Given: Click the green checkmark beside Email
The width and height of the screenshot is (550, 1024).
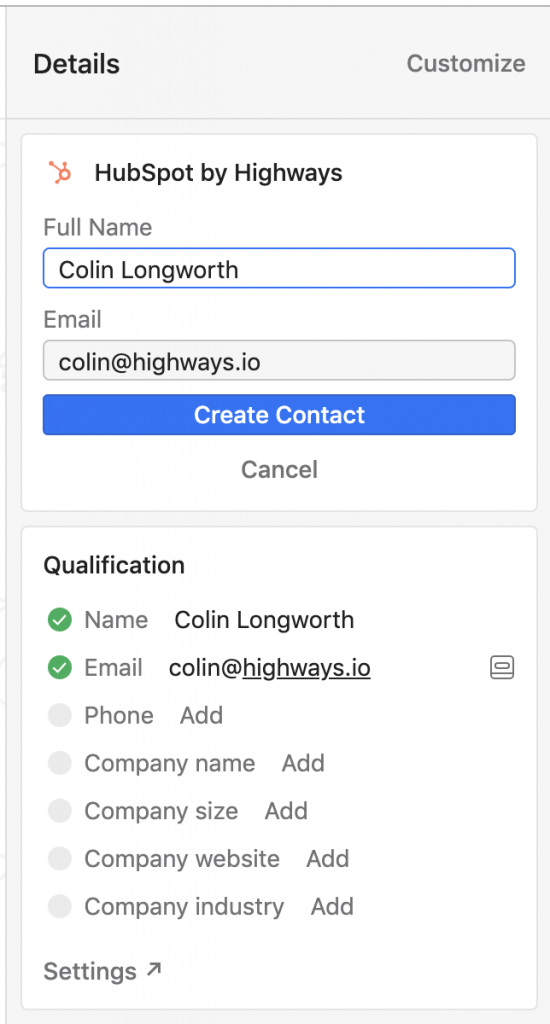Looking at the screenshot, I should tap(59, 667).
